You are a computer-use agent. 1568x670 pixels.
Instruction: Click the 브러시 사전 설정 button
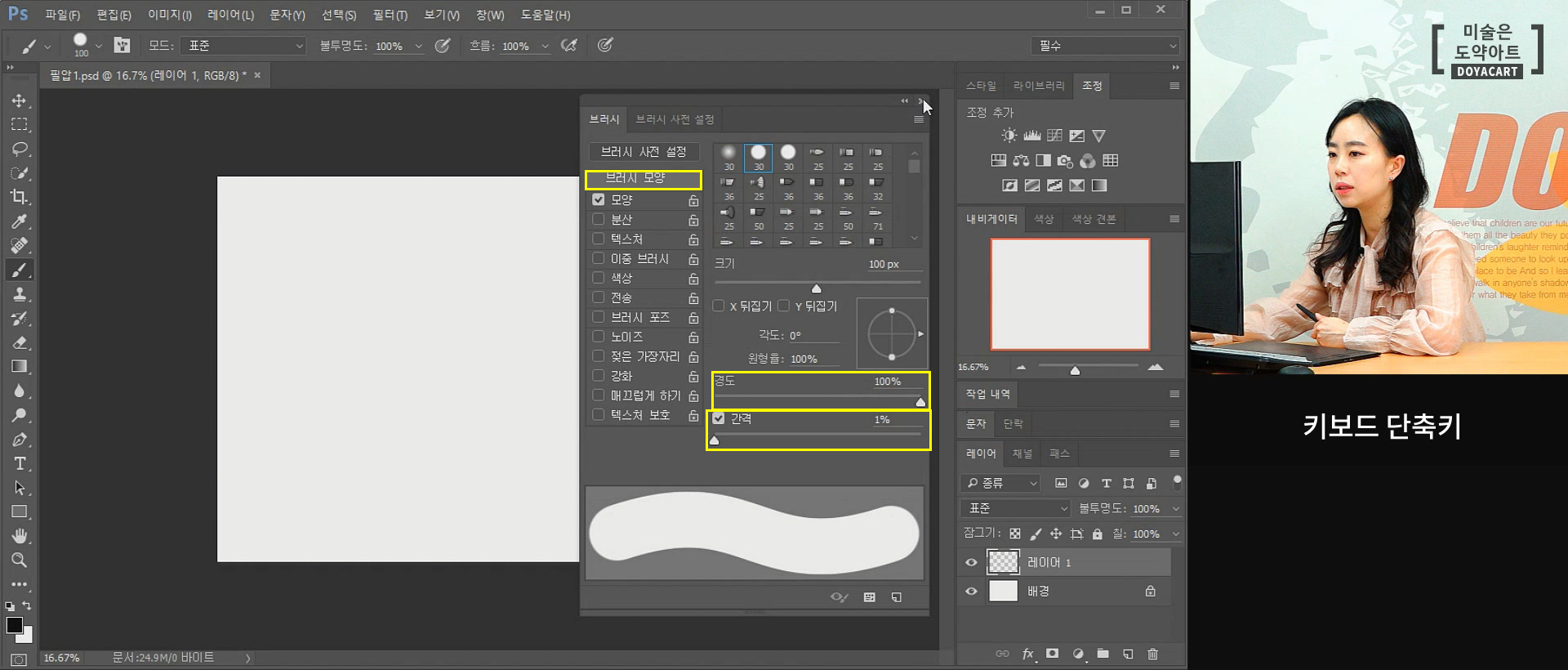[644, 152]
